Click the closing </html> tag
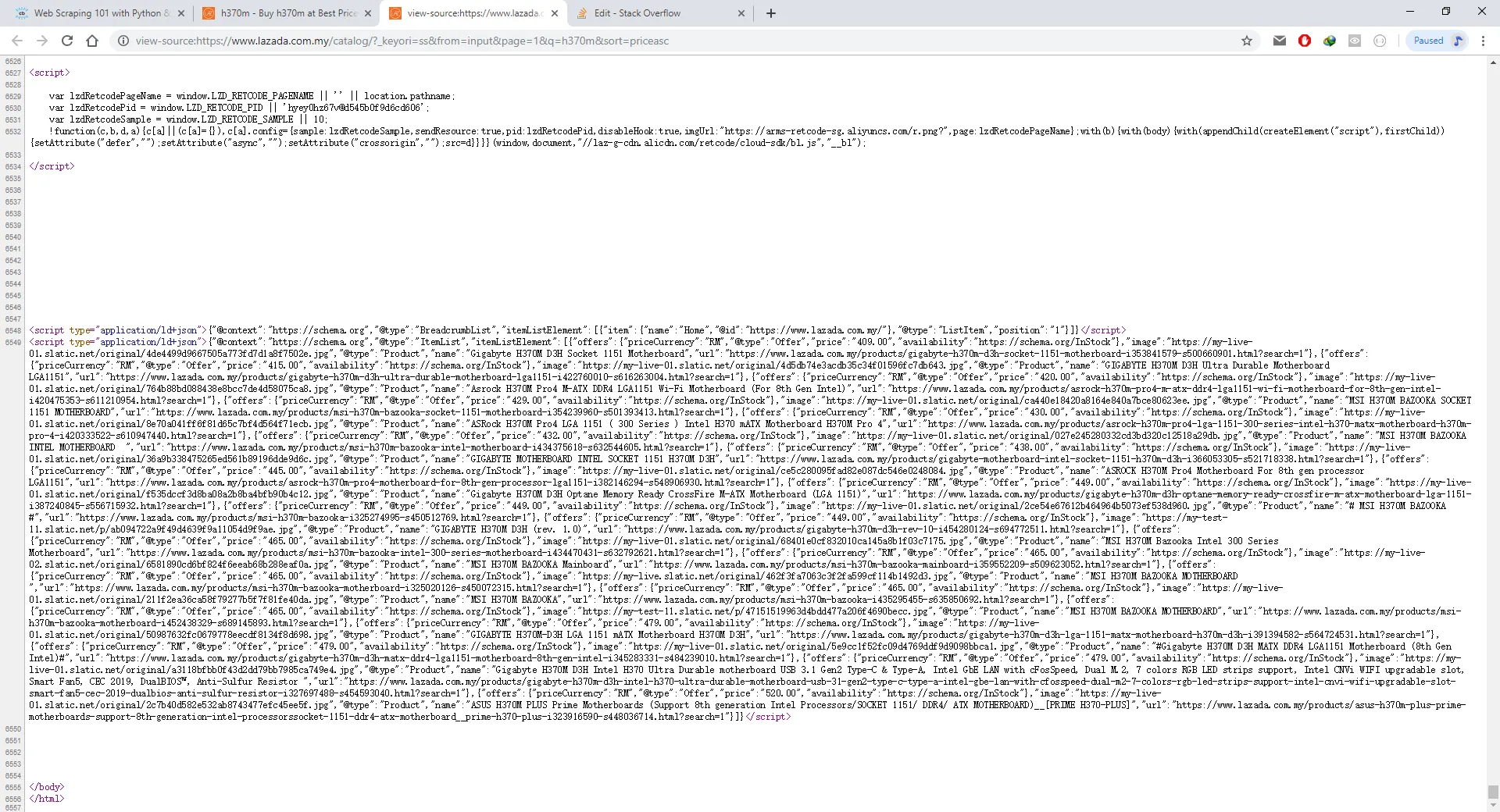Viewport: 1500px width, 812px height. tap(47, 799)
